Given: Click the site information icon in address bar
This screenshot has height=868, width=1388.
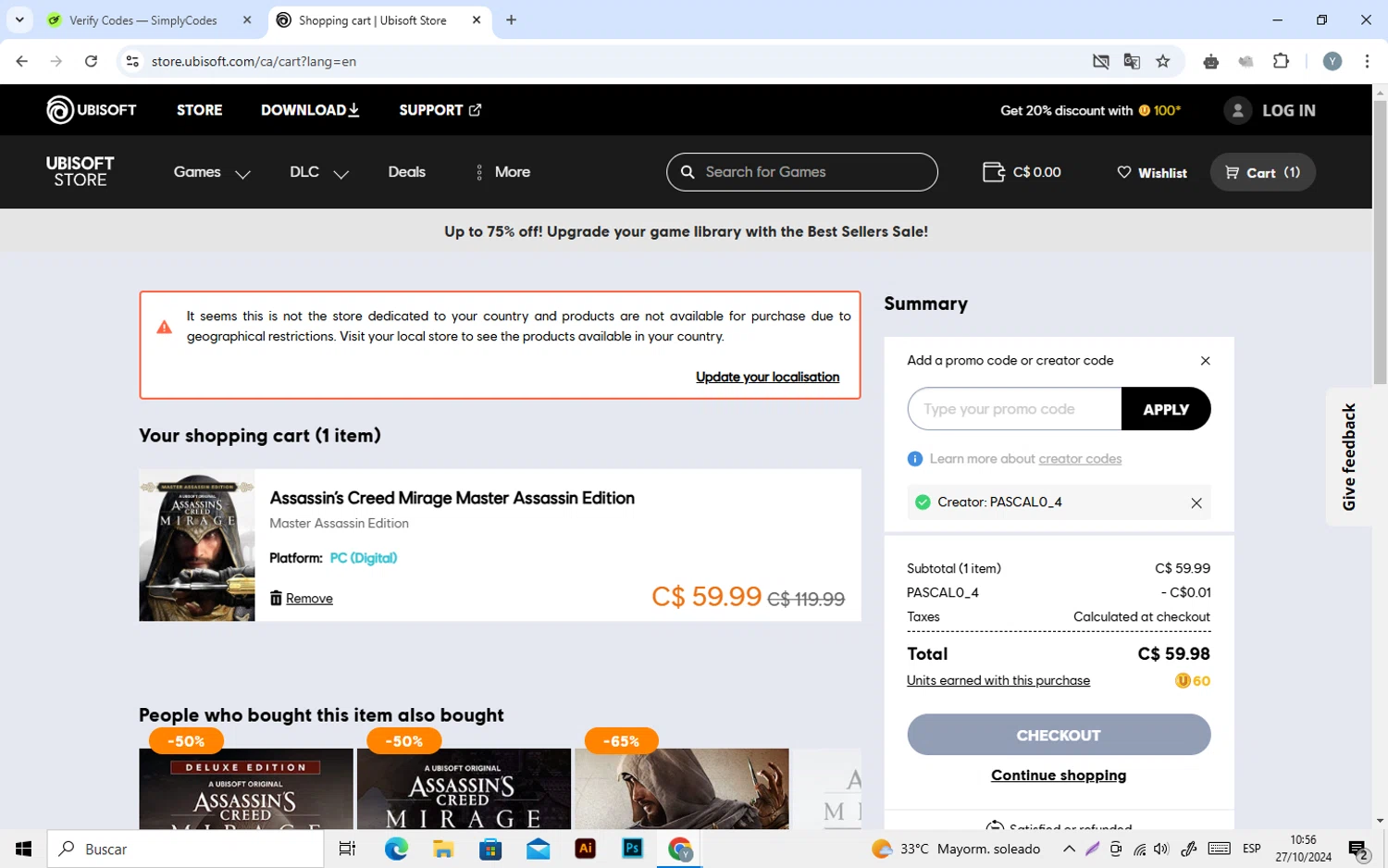Looking at the screenshot, I should click(132, 61).
